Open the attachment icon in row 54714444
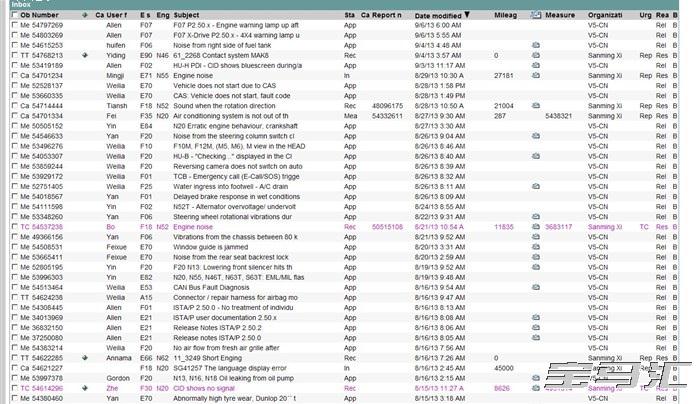700x404 pixels. 536,106
